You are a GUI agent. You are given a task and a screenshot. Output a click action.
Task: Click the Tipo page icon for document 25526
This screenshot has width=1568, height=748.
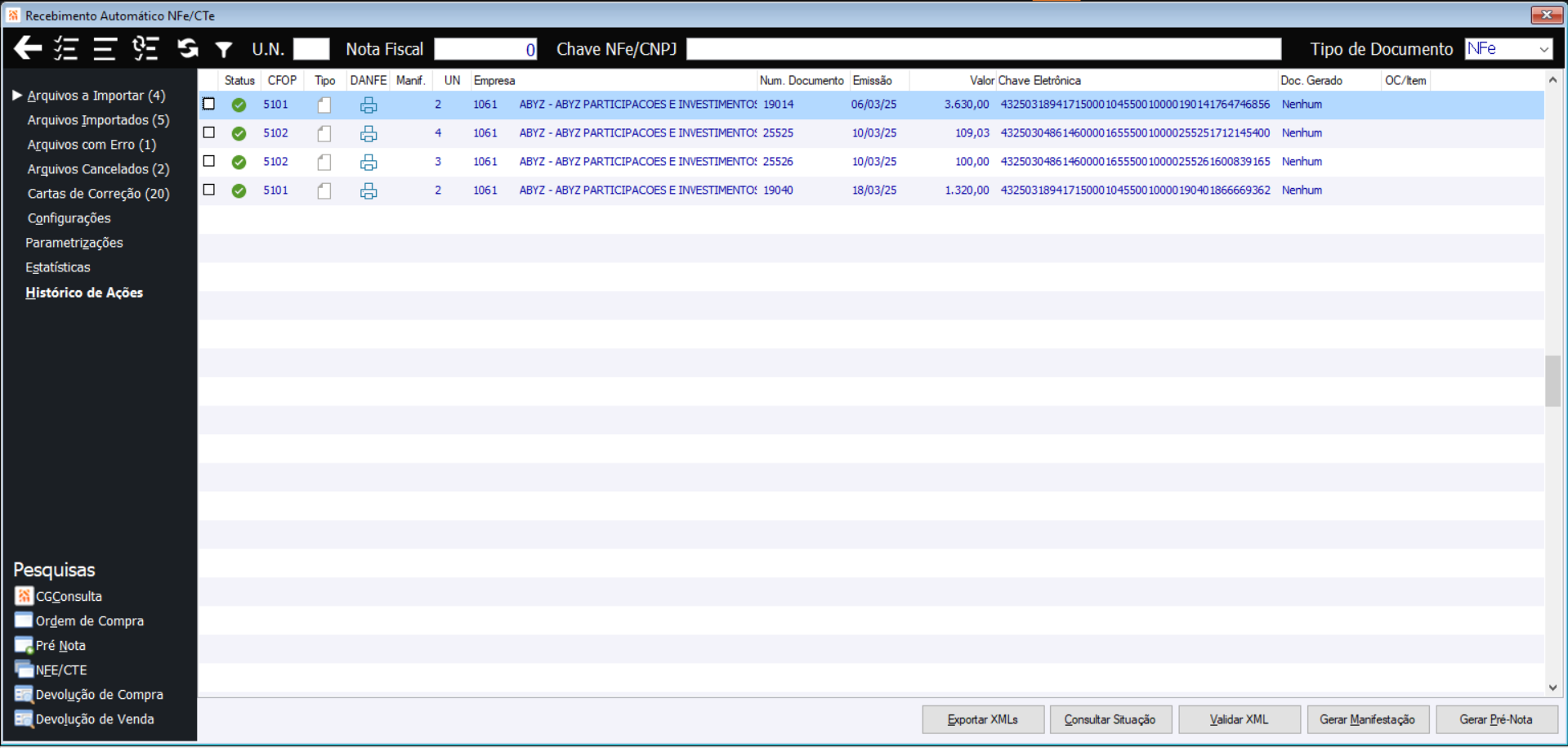324,162
